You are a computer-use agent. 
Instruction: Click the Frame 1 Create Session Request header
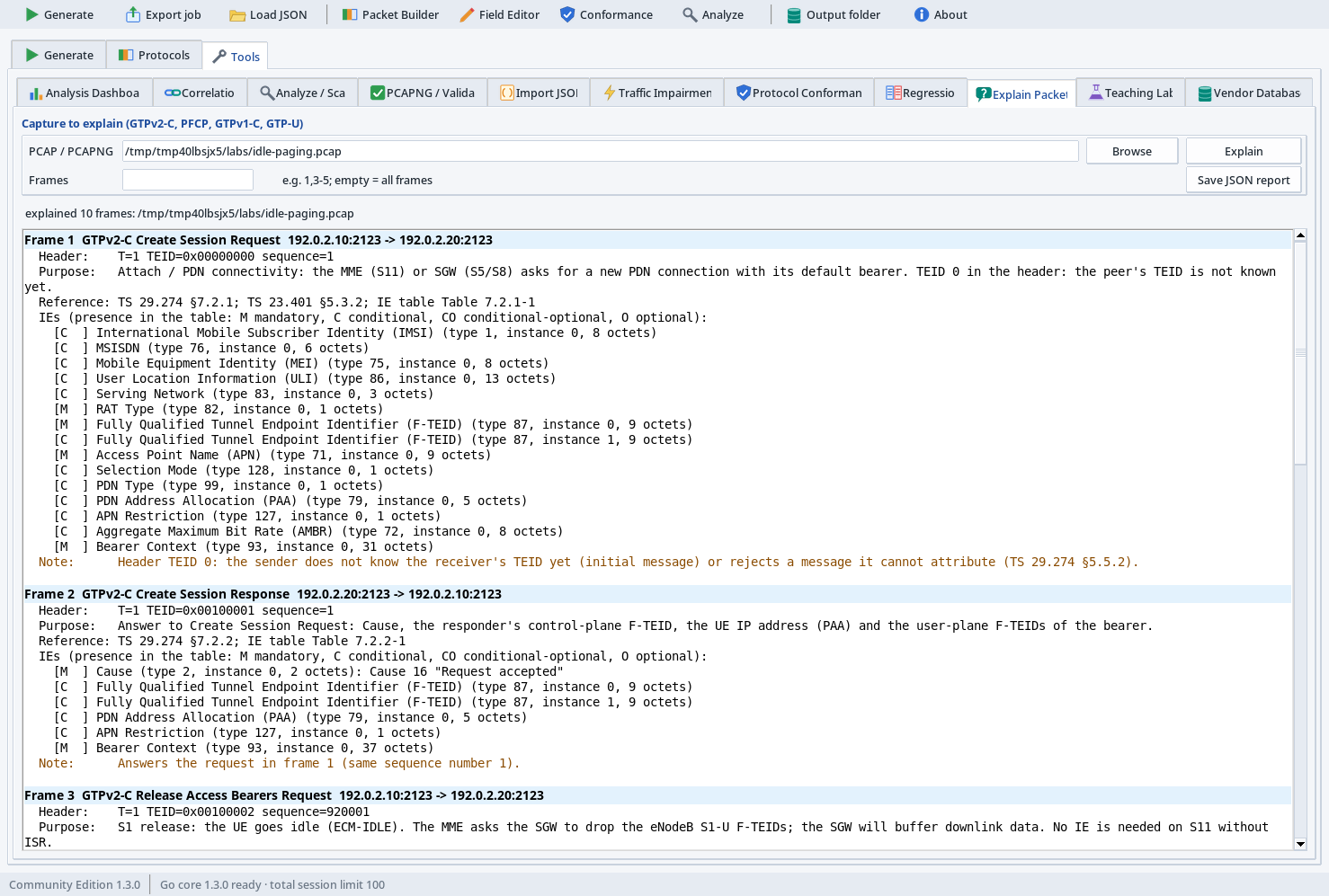657,240
